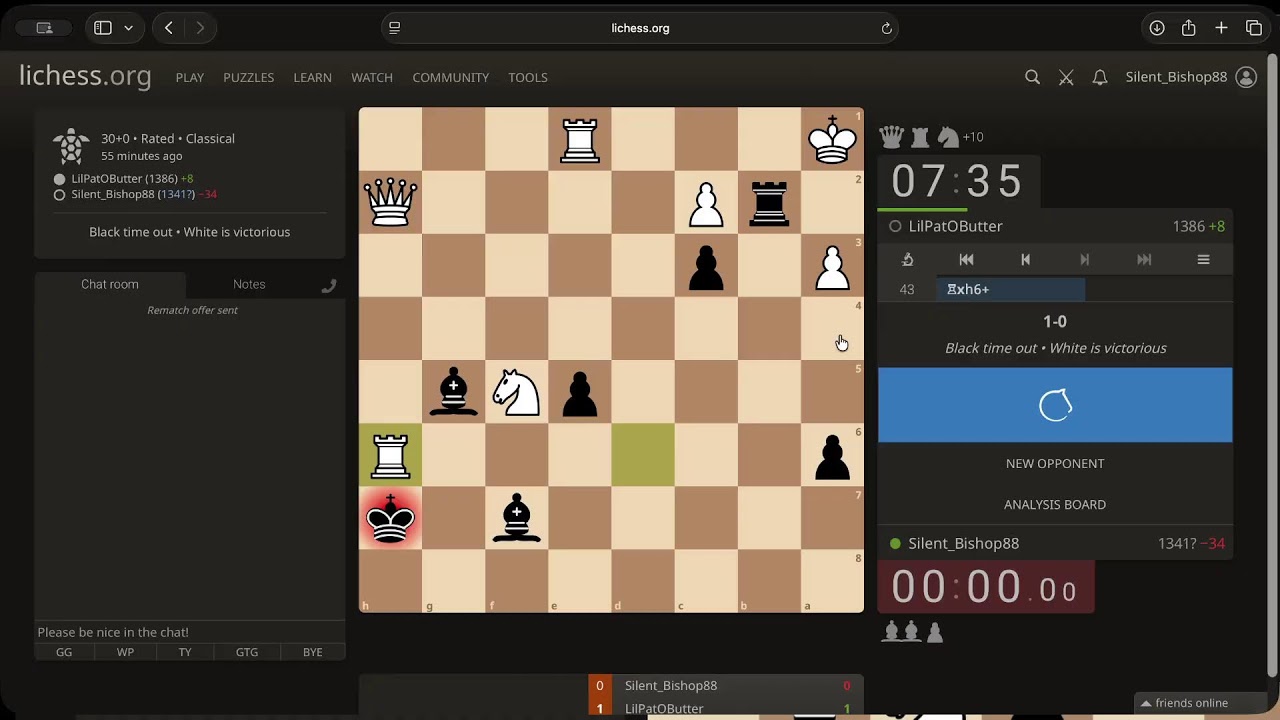Click the white queen on the board

coord(390,202)
